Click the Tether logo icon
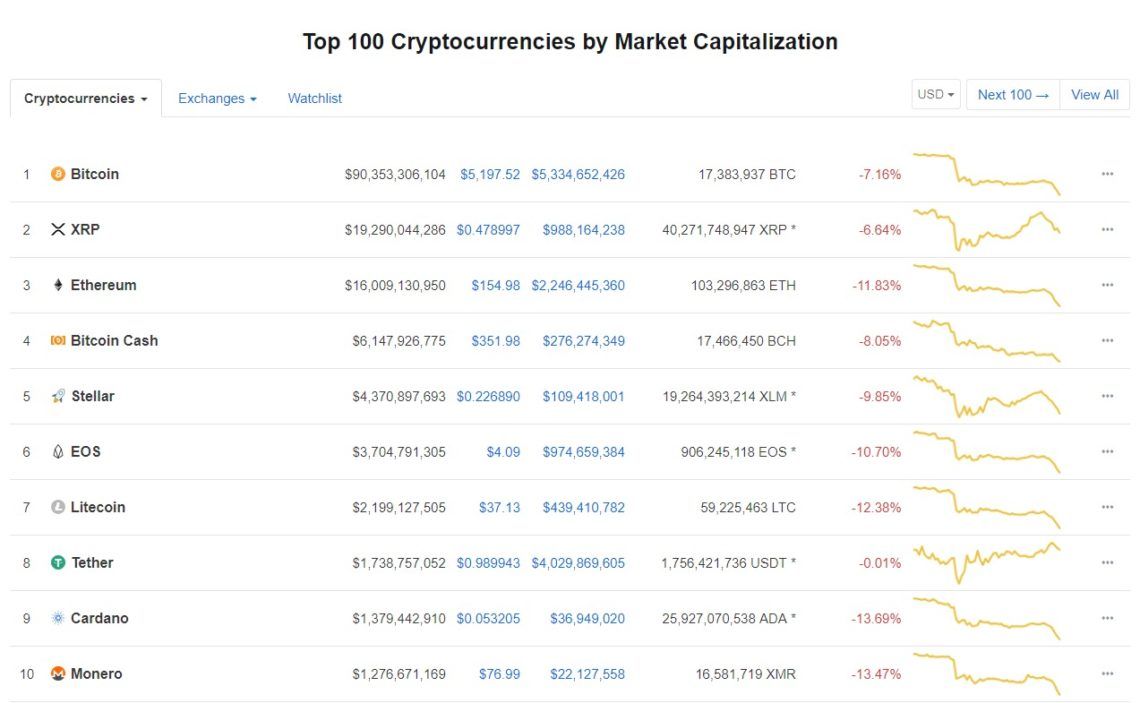Image resolution: width=1140 pixels, height=703 pixels. [x=58, y=563]
